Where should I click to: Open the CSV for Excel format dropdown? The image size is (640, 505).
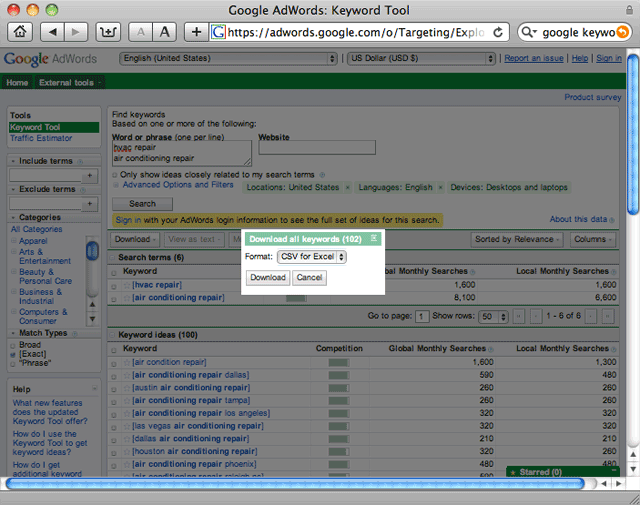point(312,257)
